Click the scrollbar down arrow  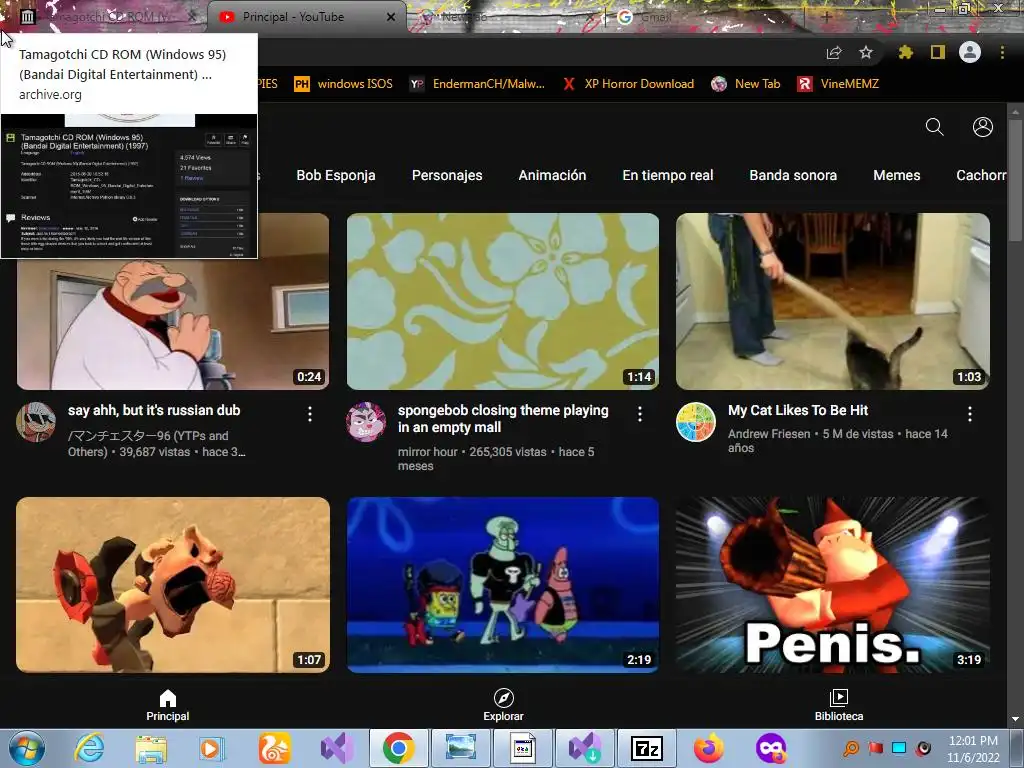click(1016, 719)
